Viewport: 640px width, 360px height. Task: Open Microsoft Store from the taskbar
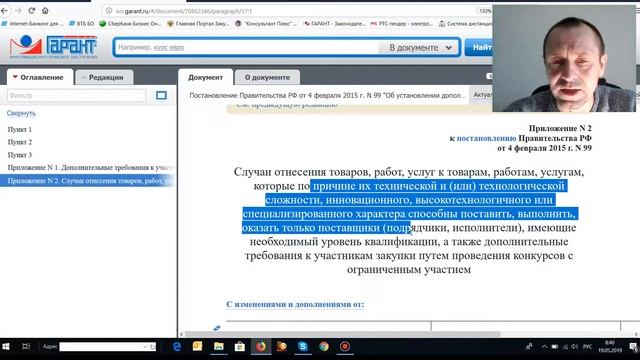240,347
